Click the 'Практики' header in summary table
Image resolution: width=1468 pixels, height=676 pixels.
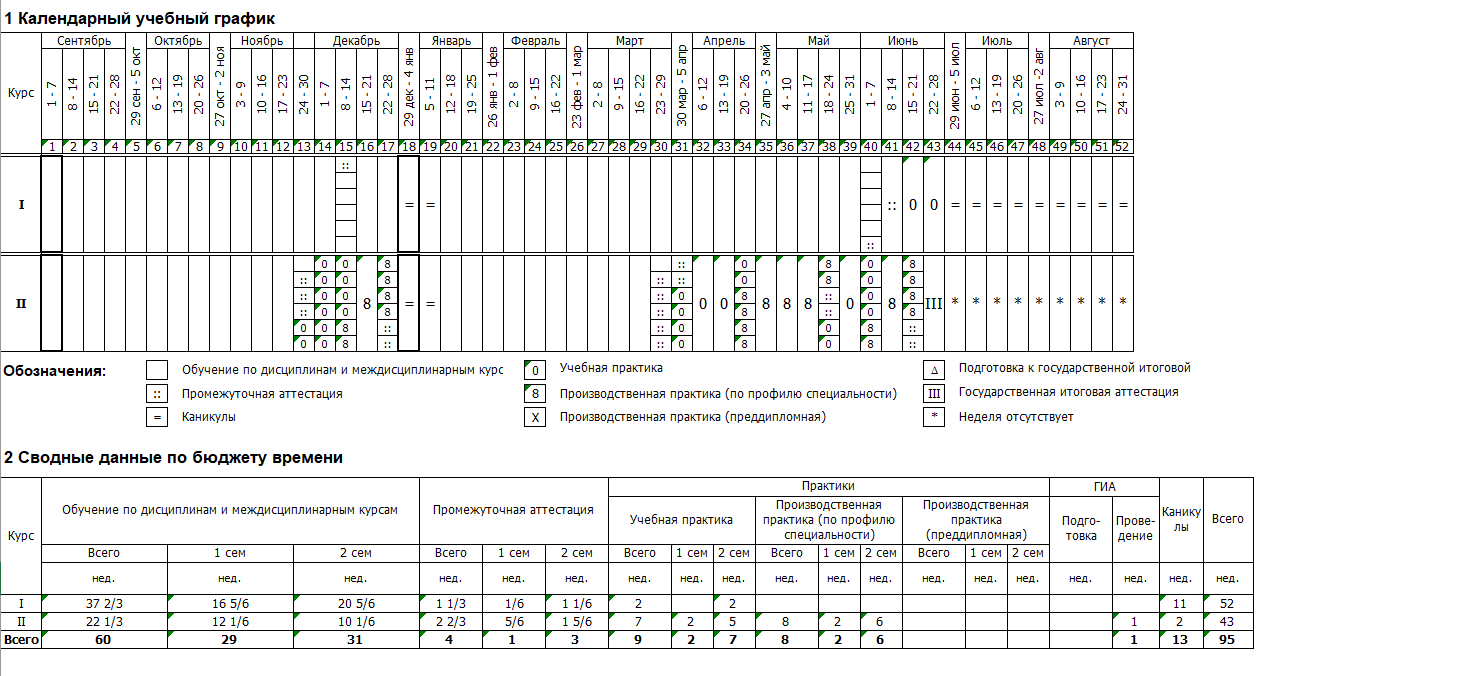[x=828, y=486]
